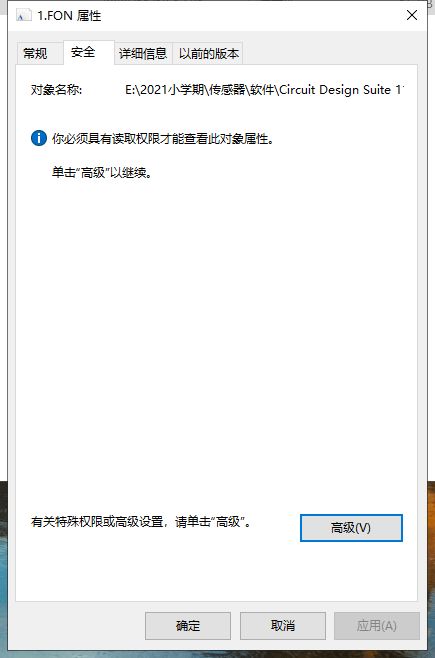Click the blue information icon
The image size is (435, 658).
(x=39, y=138)
